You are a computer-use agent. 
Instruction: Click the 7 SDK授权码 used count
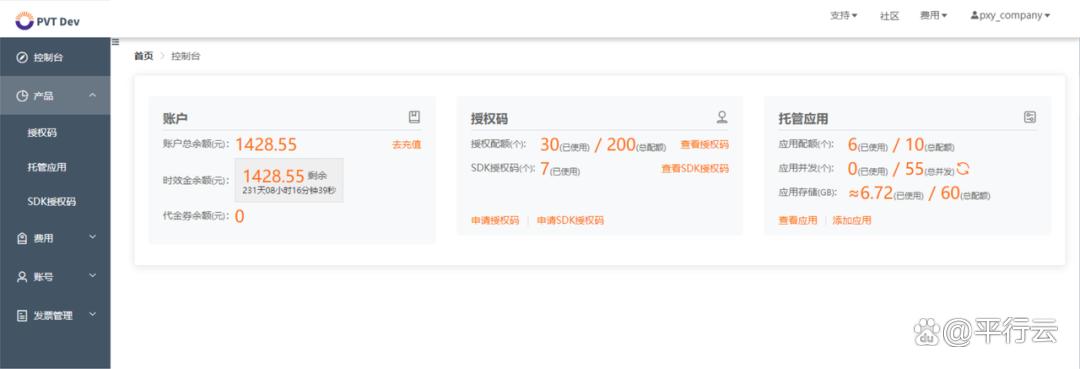544,169
